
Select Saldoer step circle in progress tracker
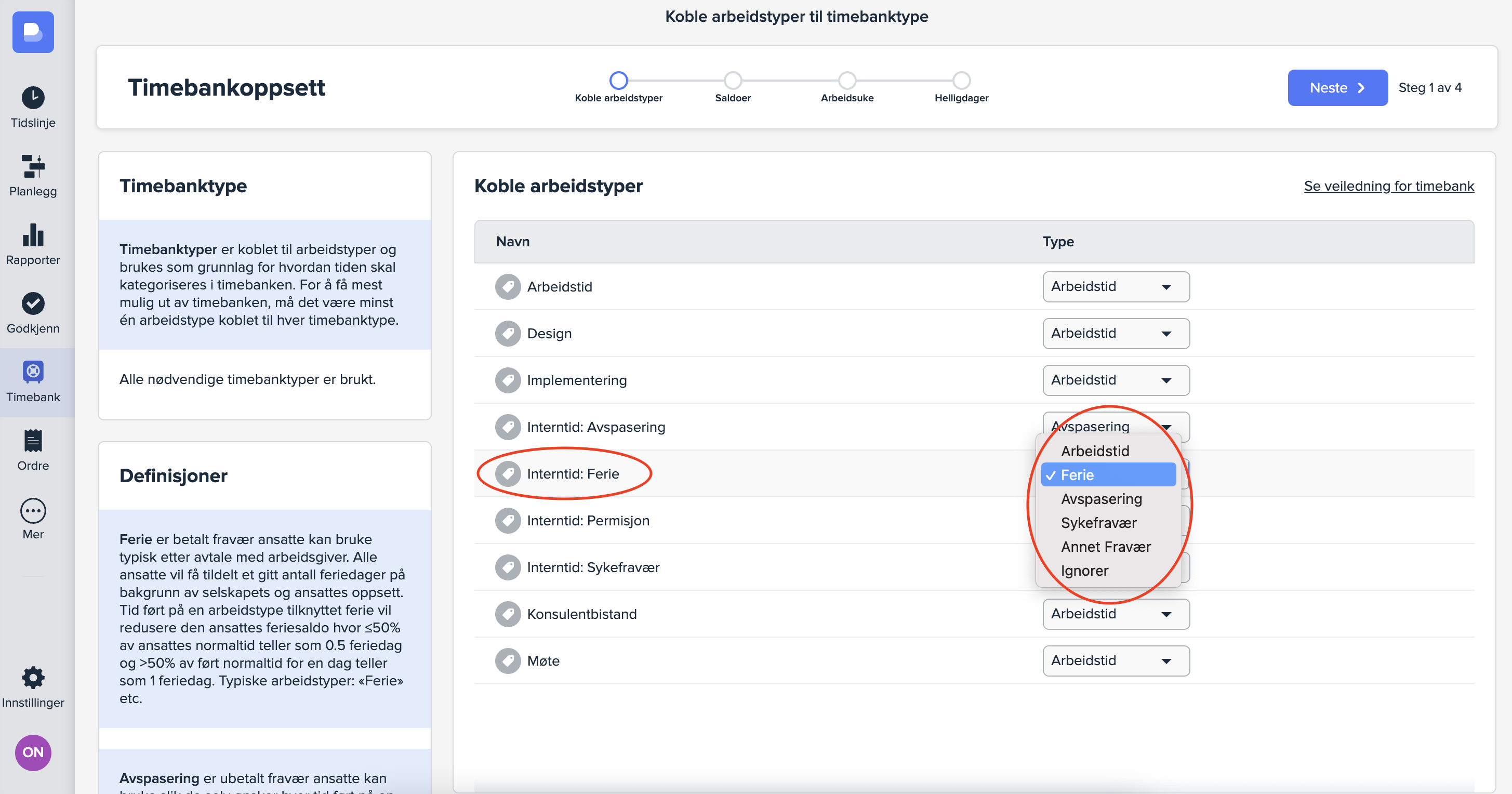coord(733,81)
